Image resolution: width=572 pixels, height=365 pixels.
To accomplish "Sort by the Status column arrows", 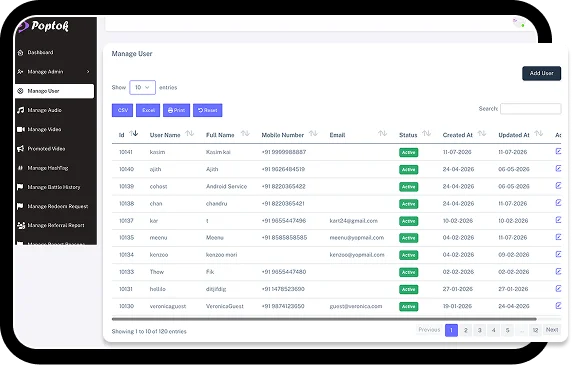I will pos(427,133).
